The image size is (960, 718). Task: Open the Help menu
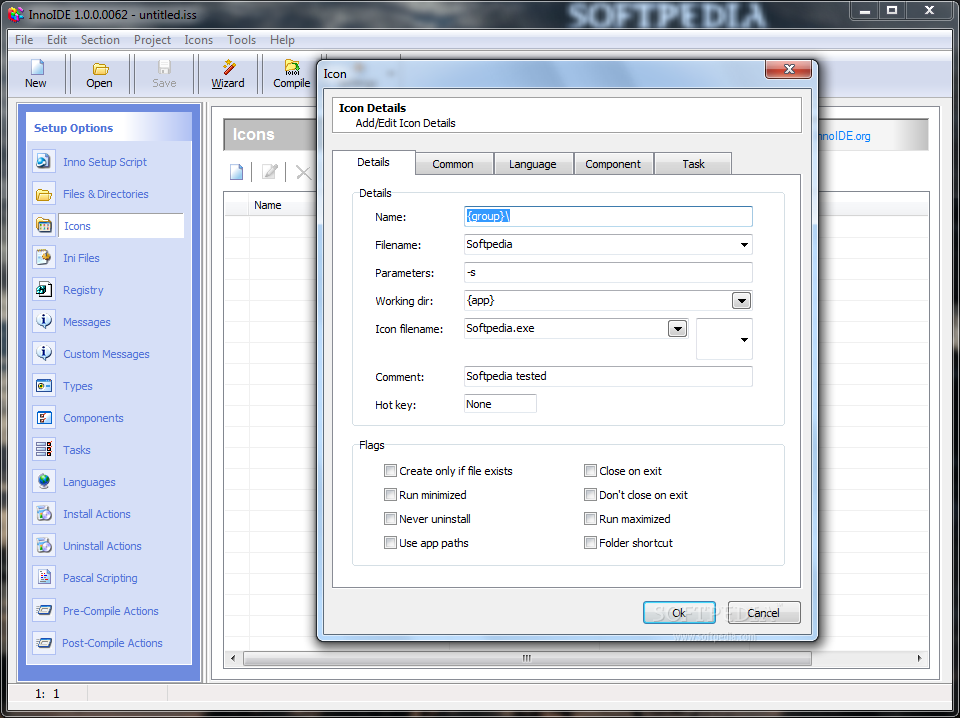[x=282, y=40]
